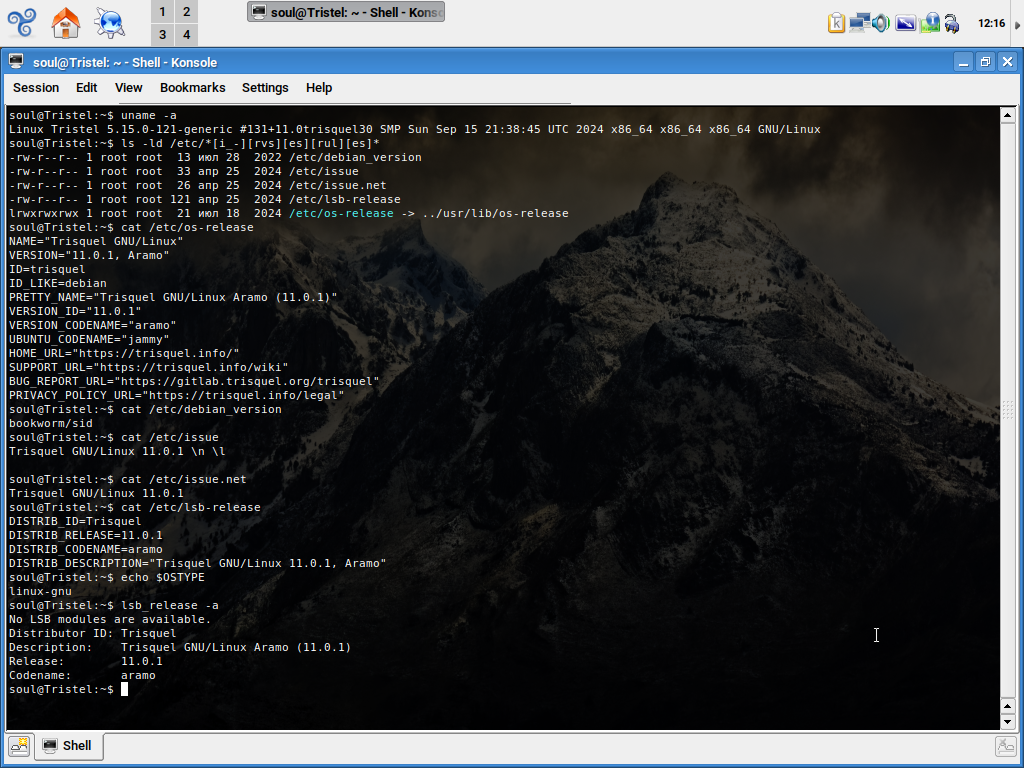Viewport: 1024px width, 768px height.
Task: Switch to virtual desktop 3
Action: click(163, 35)
